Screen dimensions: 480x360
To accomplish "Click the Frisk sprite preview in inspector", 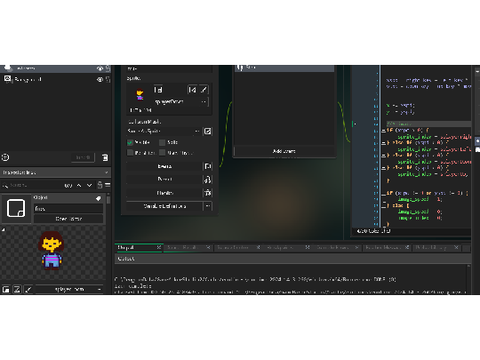I will [x=51, y=250].
